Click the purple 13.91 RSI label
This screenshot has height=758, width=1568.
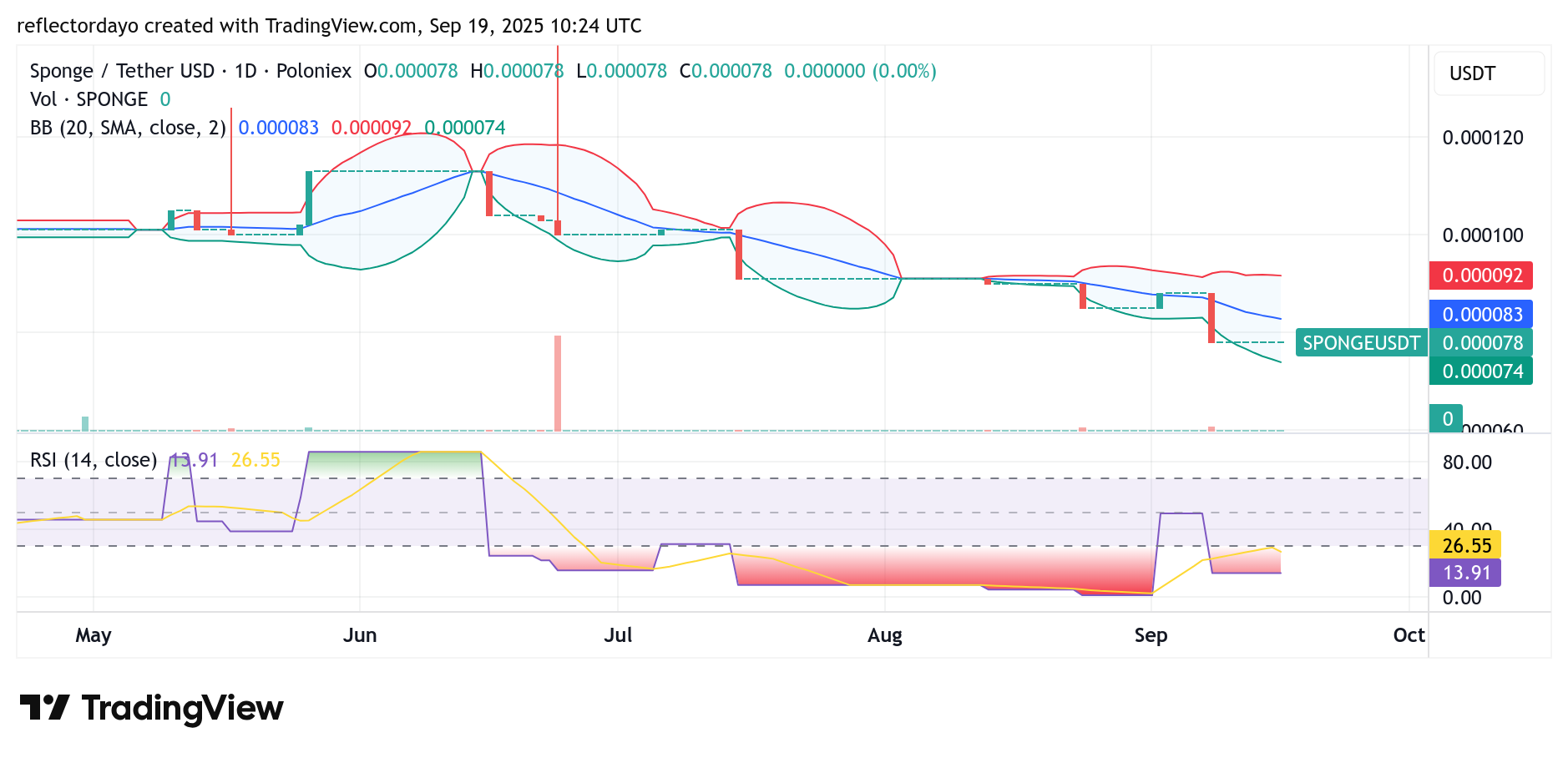[x=1465, y=573]
